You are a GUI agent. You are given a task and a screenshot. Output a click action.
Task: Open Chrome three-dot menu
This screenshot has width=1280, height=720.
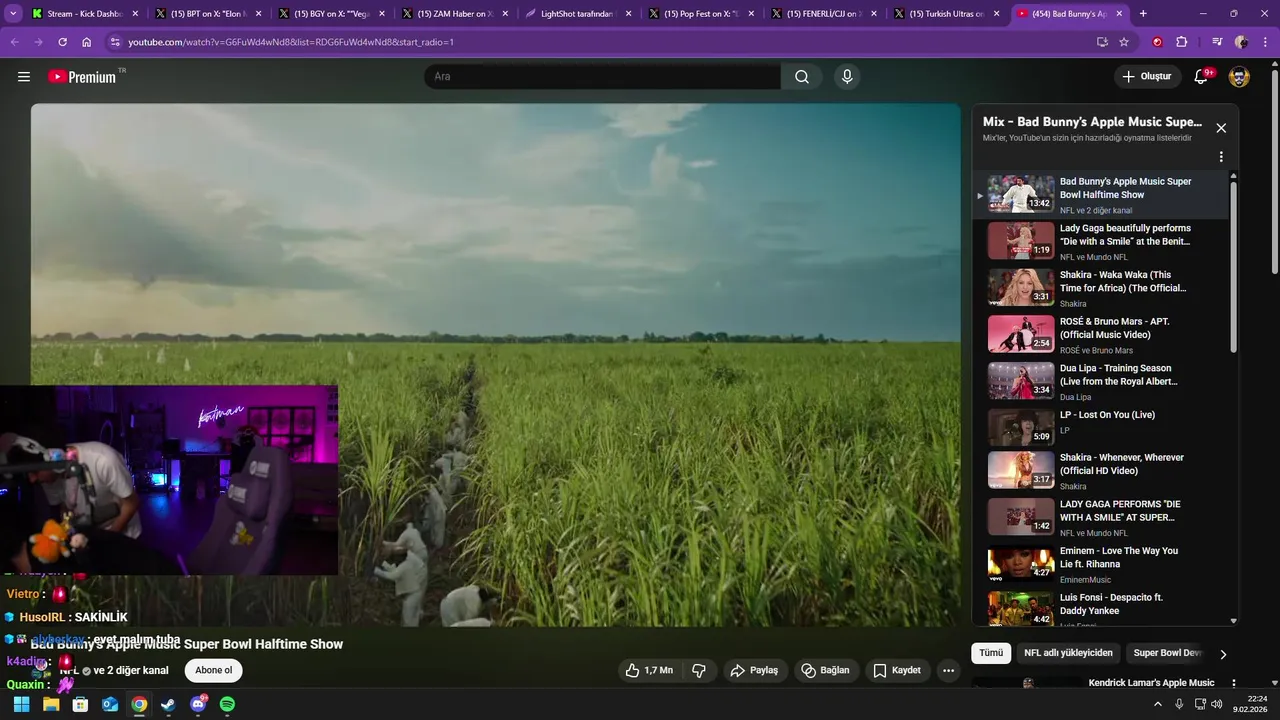1266,42
